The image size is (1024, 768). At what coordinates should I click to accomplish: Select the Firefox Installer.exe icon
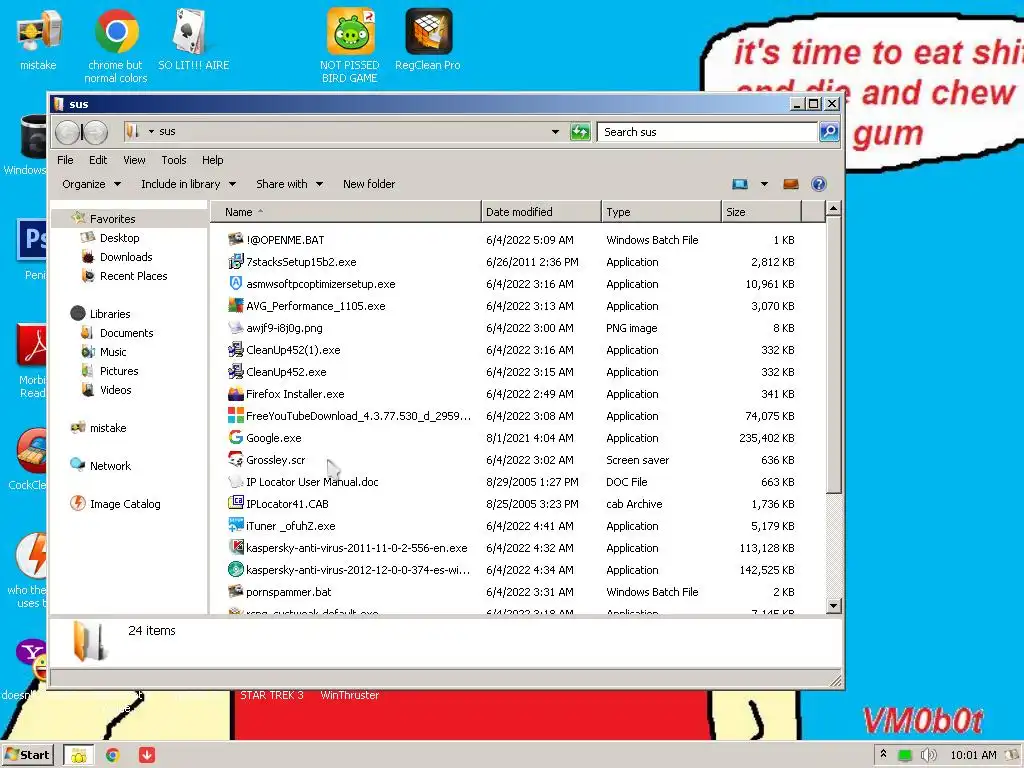(x=235, y=393)
